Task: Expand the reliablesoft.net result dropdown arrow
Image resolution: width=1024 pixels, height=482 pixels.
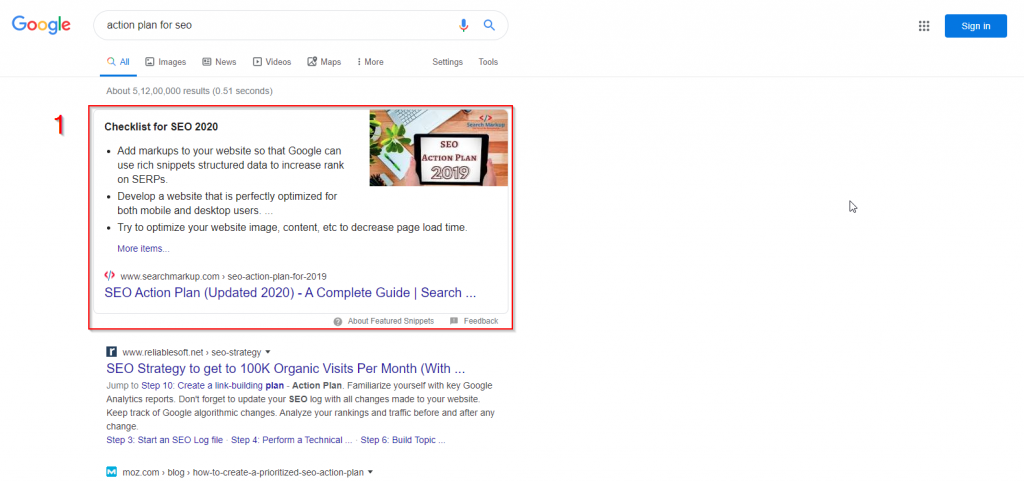Action: click(268, 351)
